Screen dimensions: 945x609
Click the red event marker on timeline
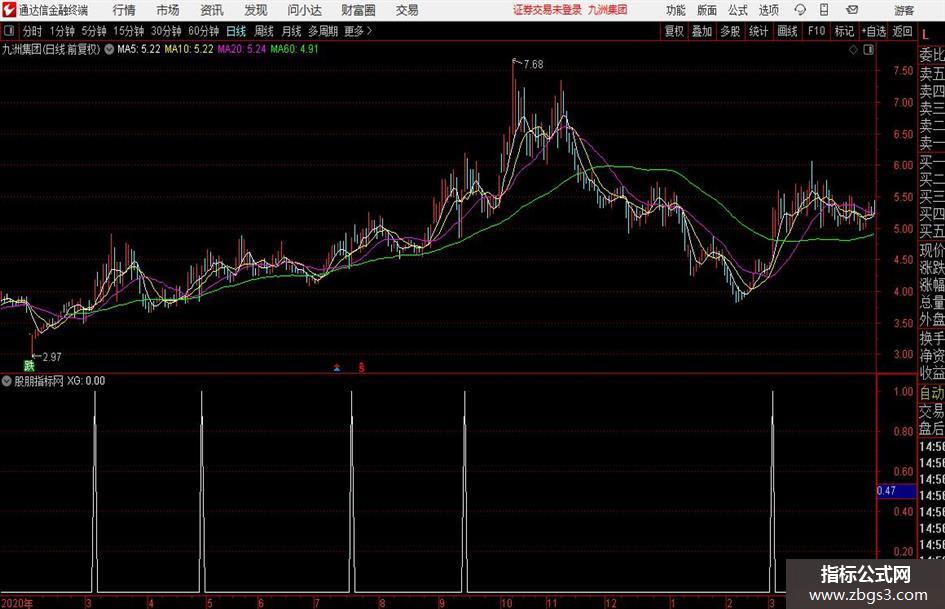362,367
